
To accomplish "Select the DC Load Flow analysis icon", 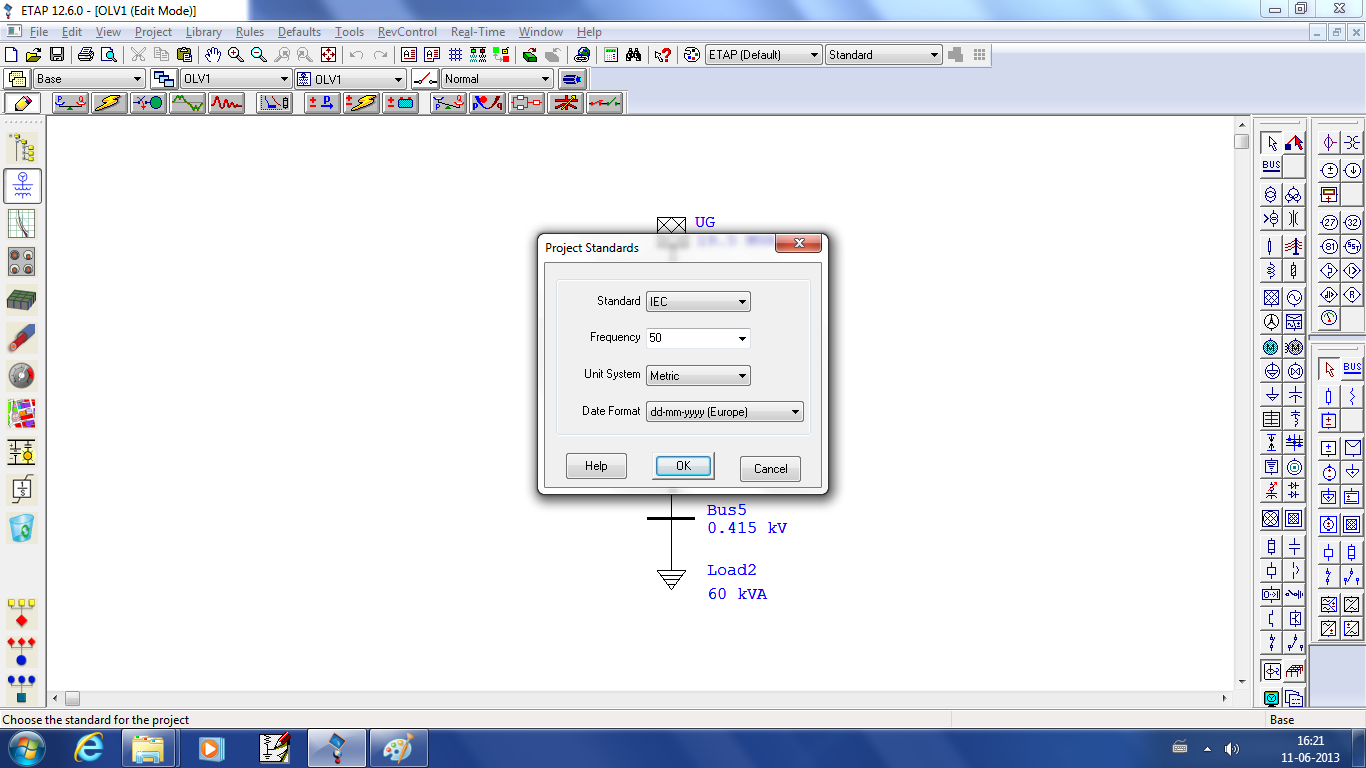I will point(322,102).
